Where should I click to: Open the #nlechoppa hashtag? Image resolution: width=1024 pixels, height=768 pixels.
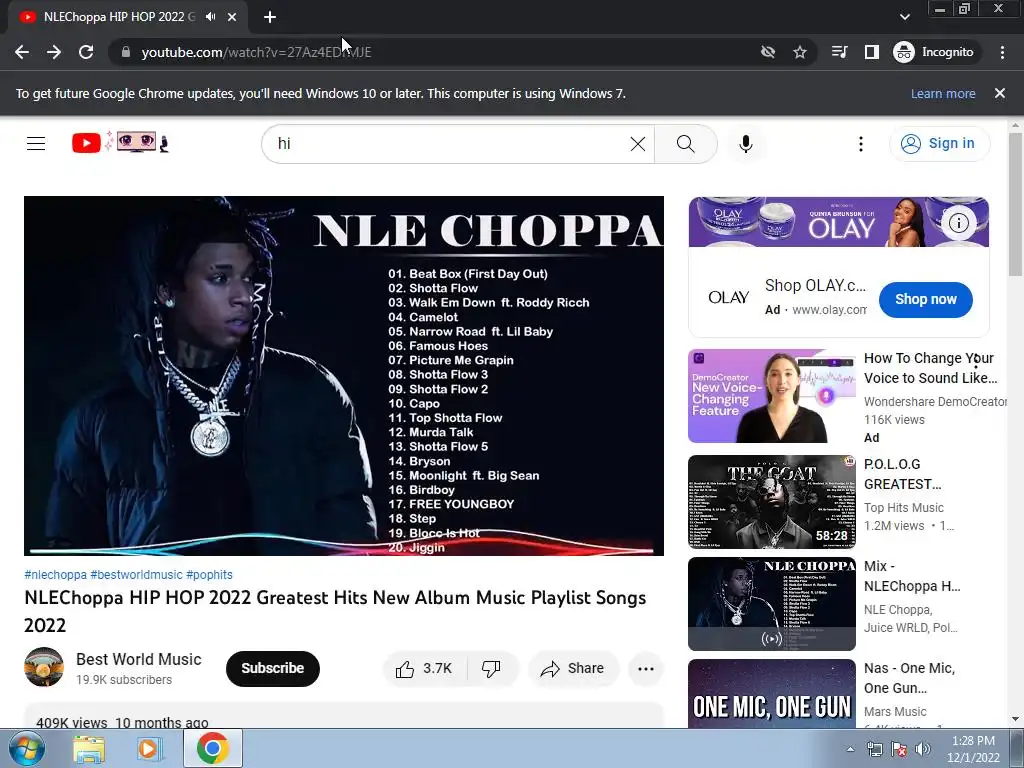[x=56, y=575]
